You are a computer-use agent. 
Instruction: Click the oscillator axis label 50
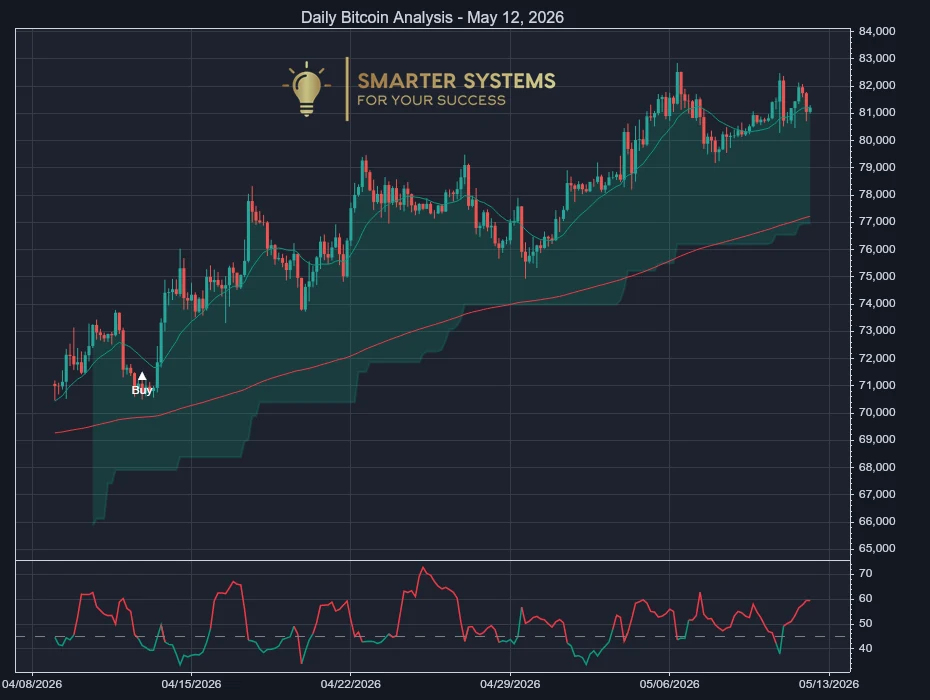point(865,623)
